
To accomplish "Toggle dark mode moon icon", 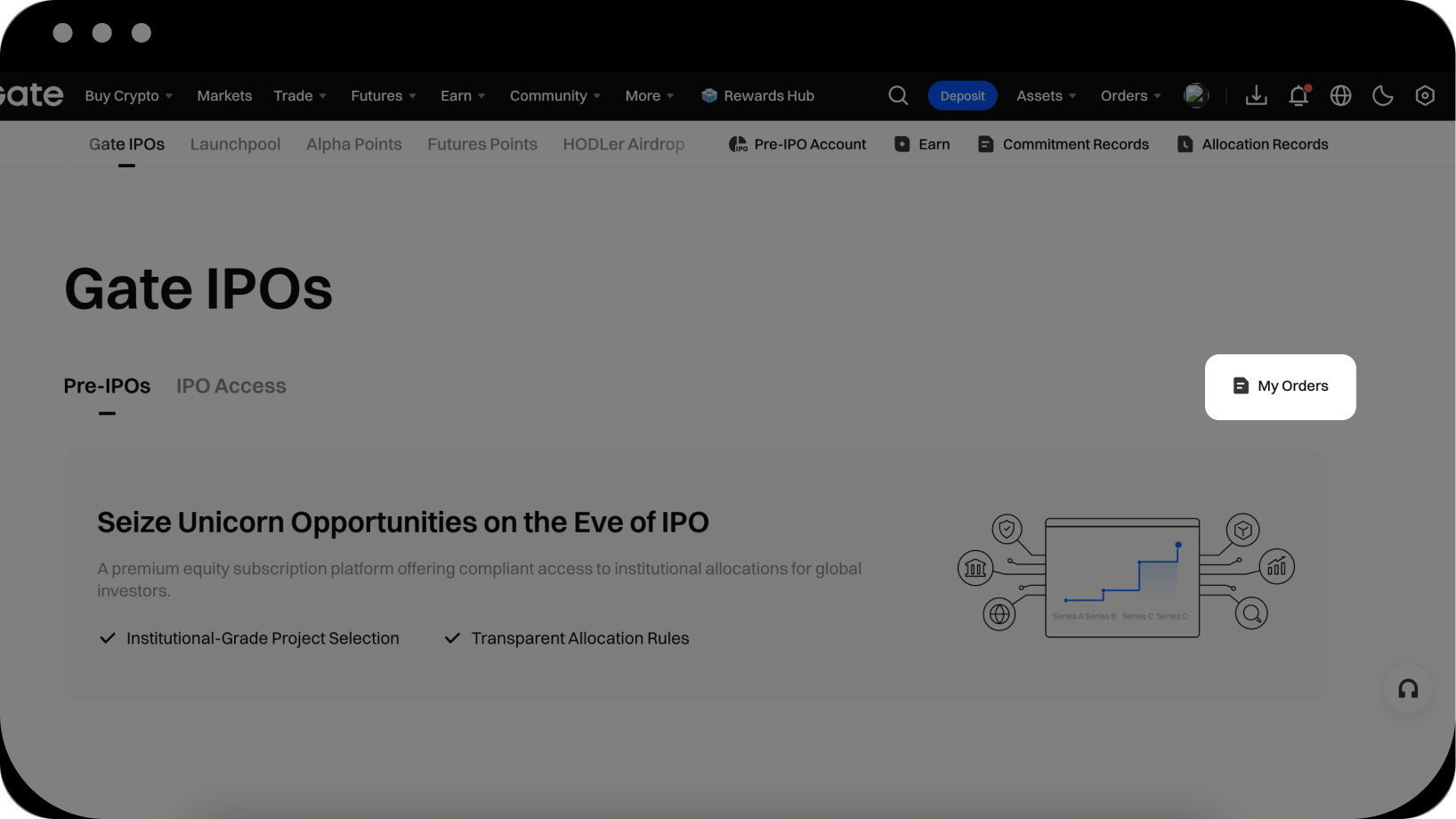I will click(x=1382, y=95).
